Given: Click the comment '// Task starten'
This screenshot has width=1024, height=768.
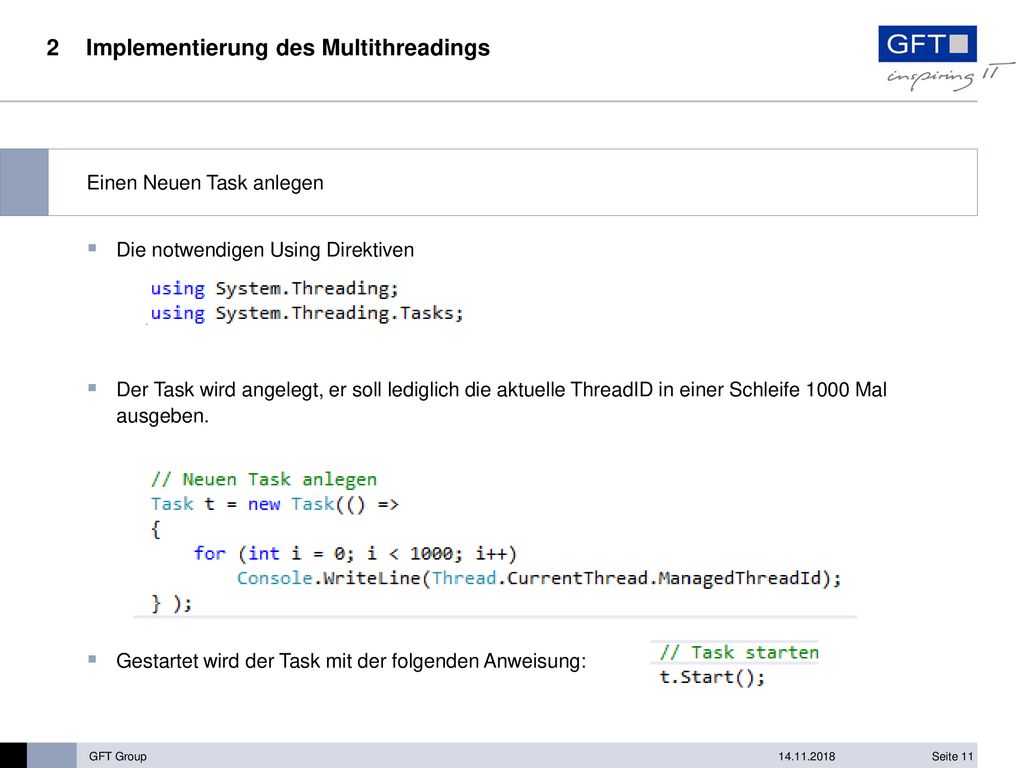Looking at the screenshot, I should (739, 652).
